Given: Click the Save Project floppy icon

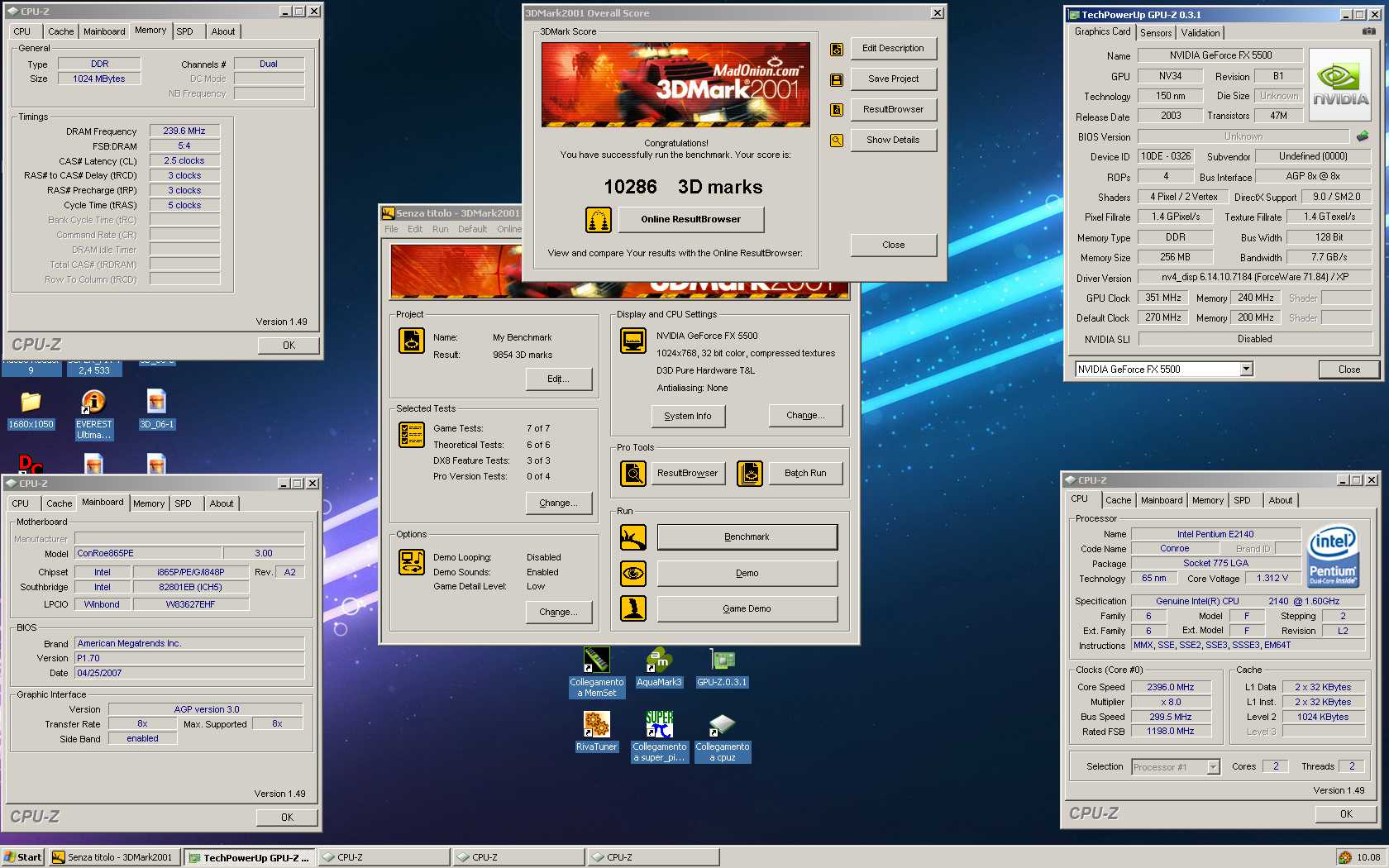Looking at the screenshot, I should pyautogui.click(x=837, y=80).
